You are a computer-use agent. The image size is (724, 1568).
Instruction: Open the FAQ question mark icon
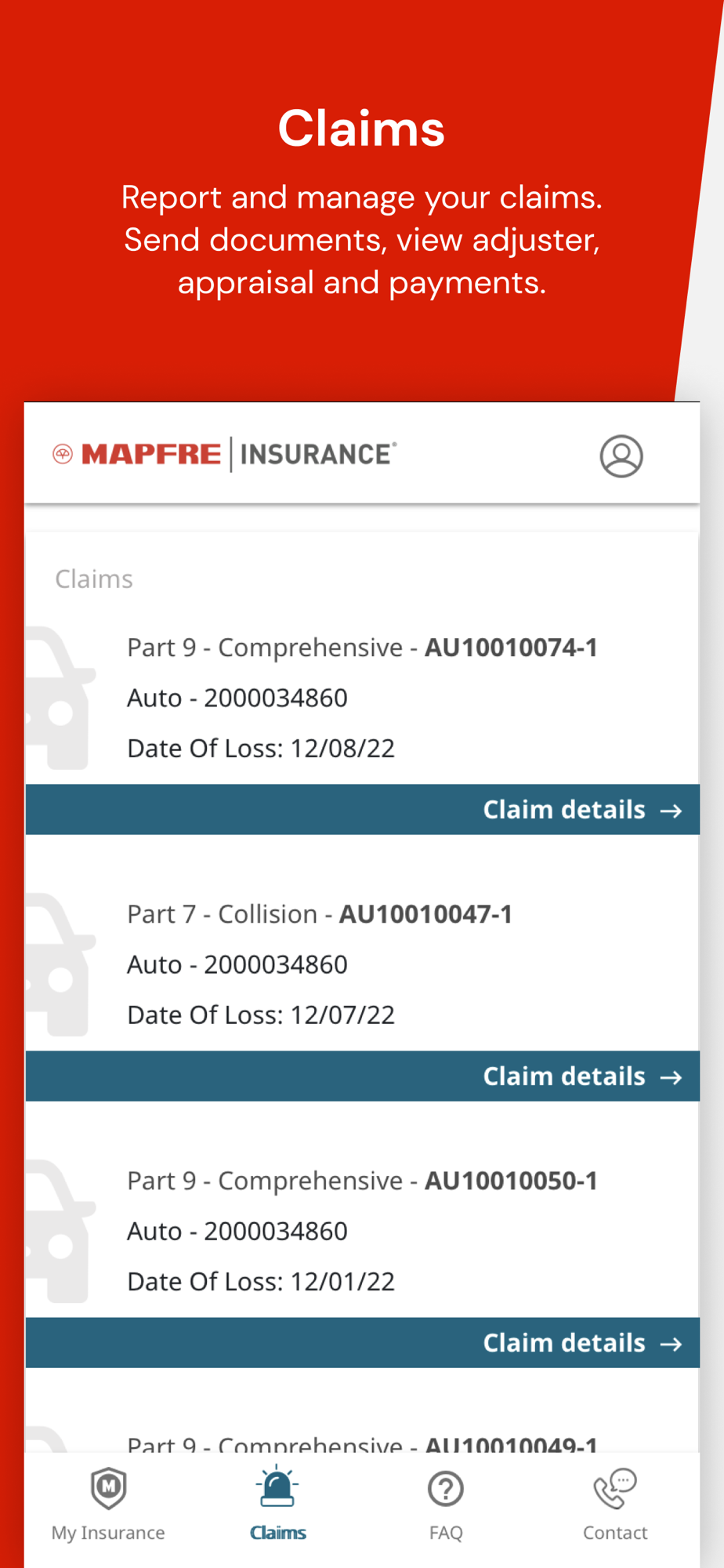click(x=446, y=1489)
